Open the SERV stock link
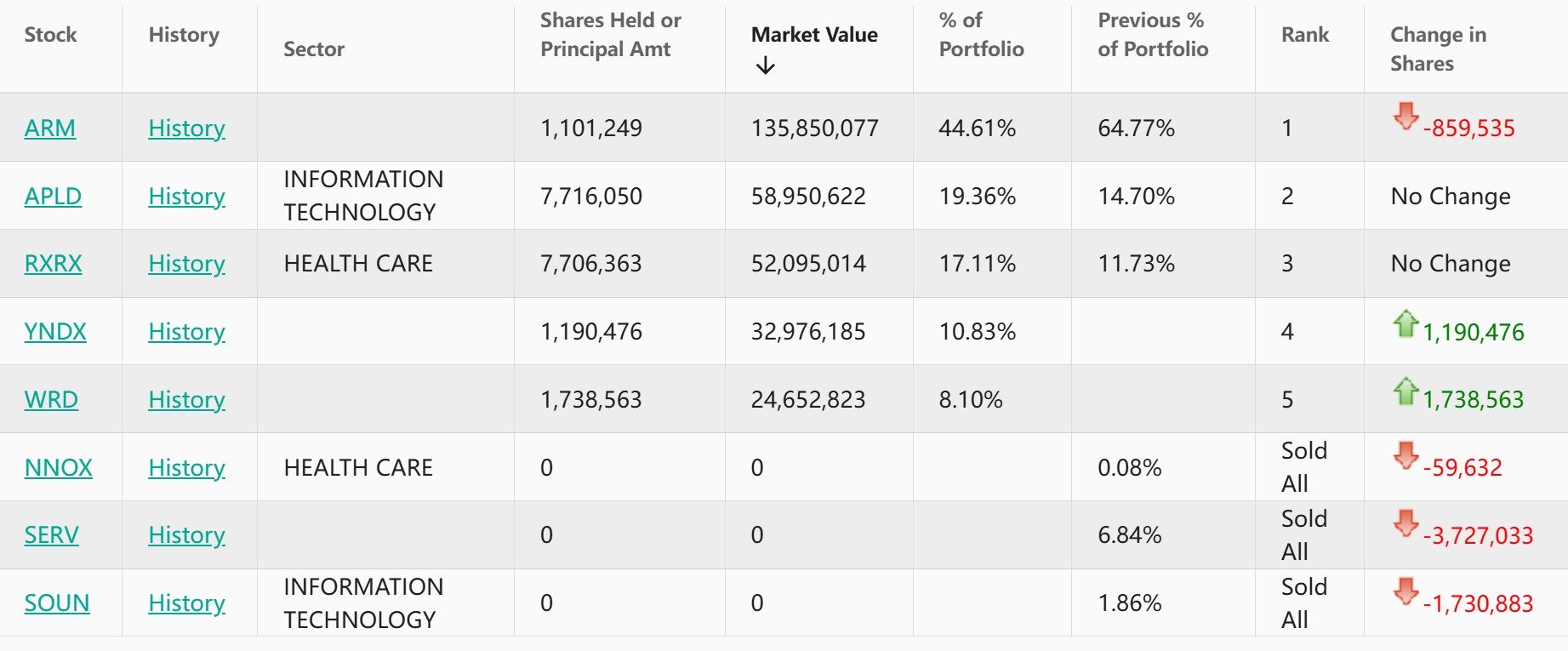The height and width of the screenshot is (651, 1568). pyautogui.click(x=51, y=535)
